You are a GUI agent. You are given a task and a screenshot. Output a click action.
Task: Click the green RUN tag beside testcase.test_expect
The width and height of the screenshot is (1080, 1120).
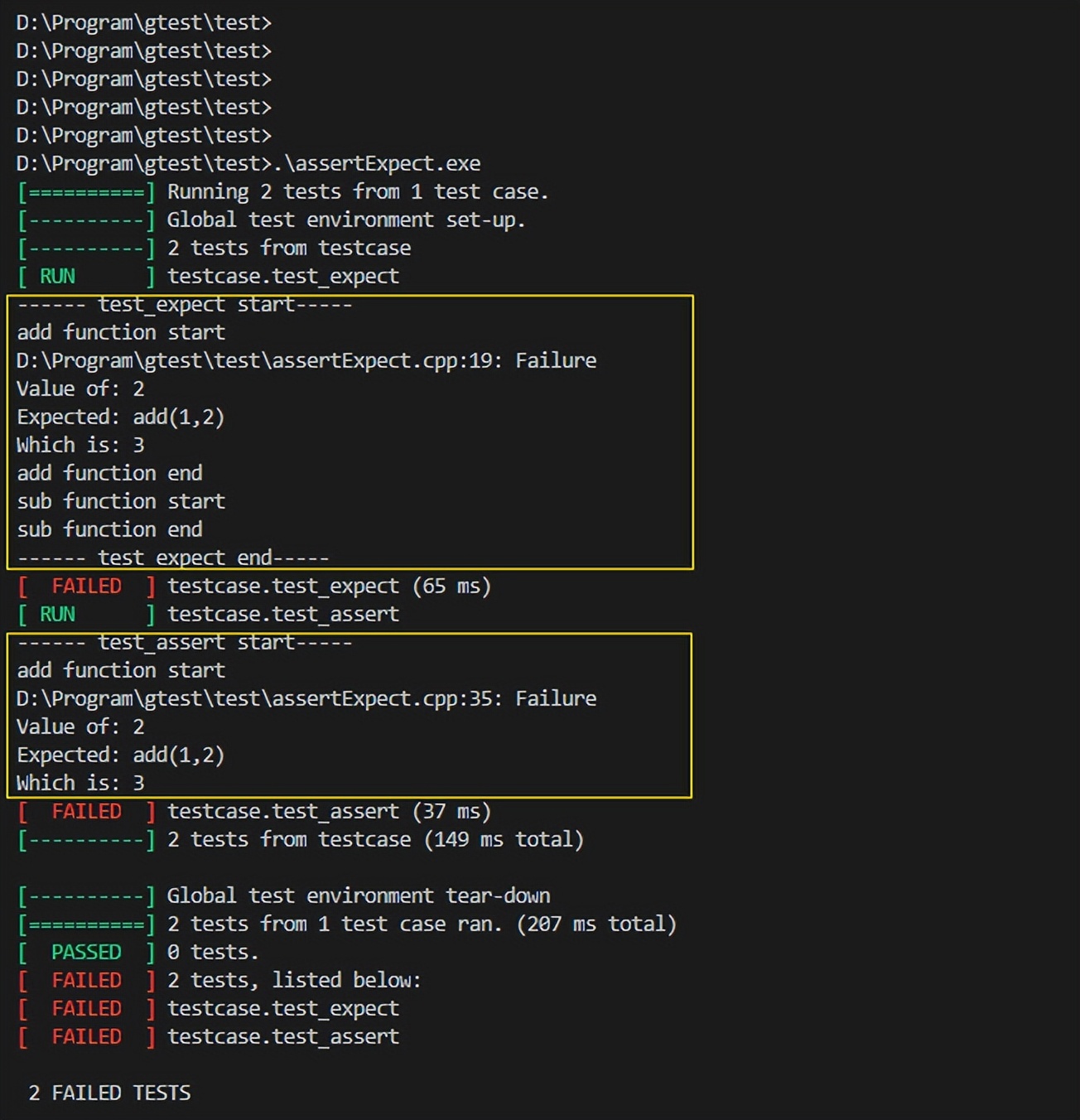click(x=57, y=277)
